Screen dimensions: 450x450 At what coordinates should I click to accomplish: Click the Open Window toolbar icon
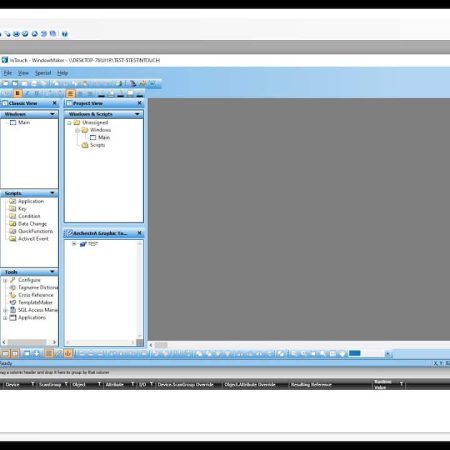tap(15, 84)
